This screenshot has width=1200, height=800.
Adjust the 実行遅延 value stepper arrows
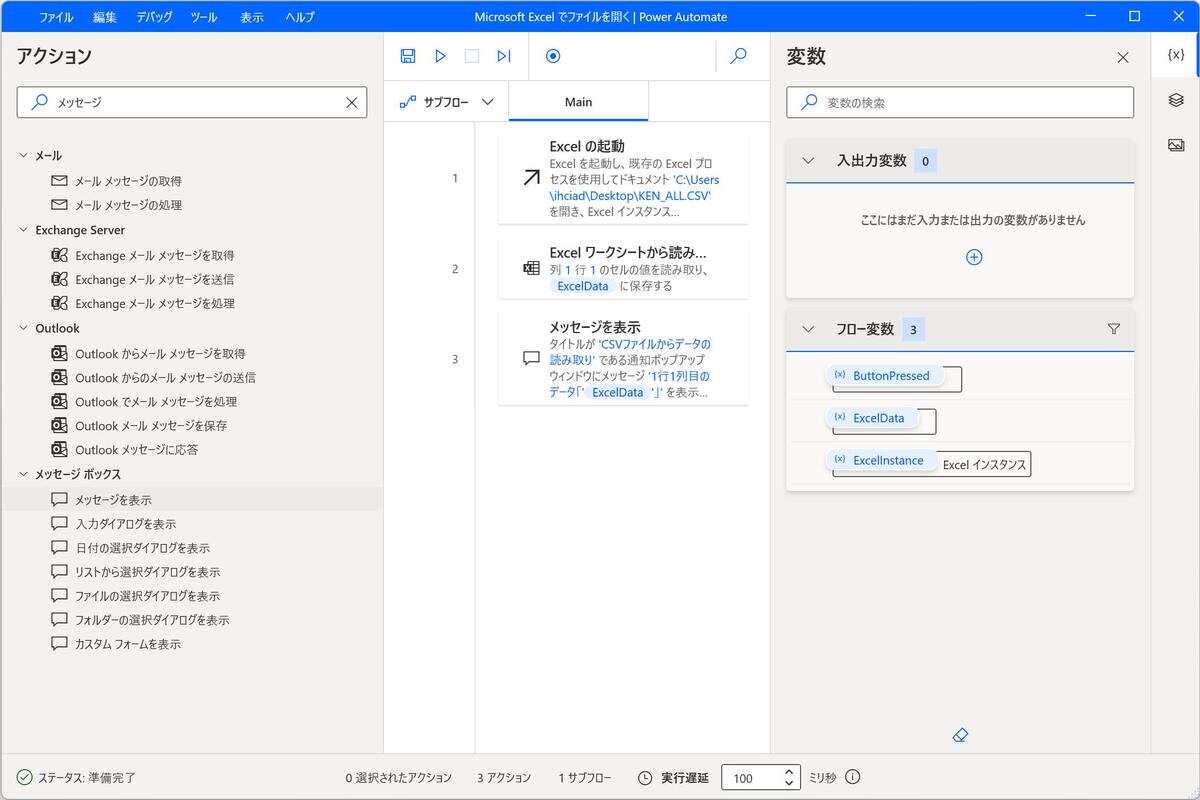(789, 777)
